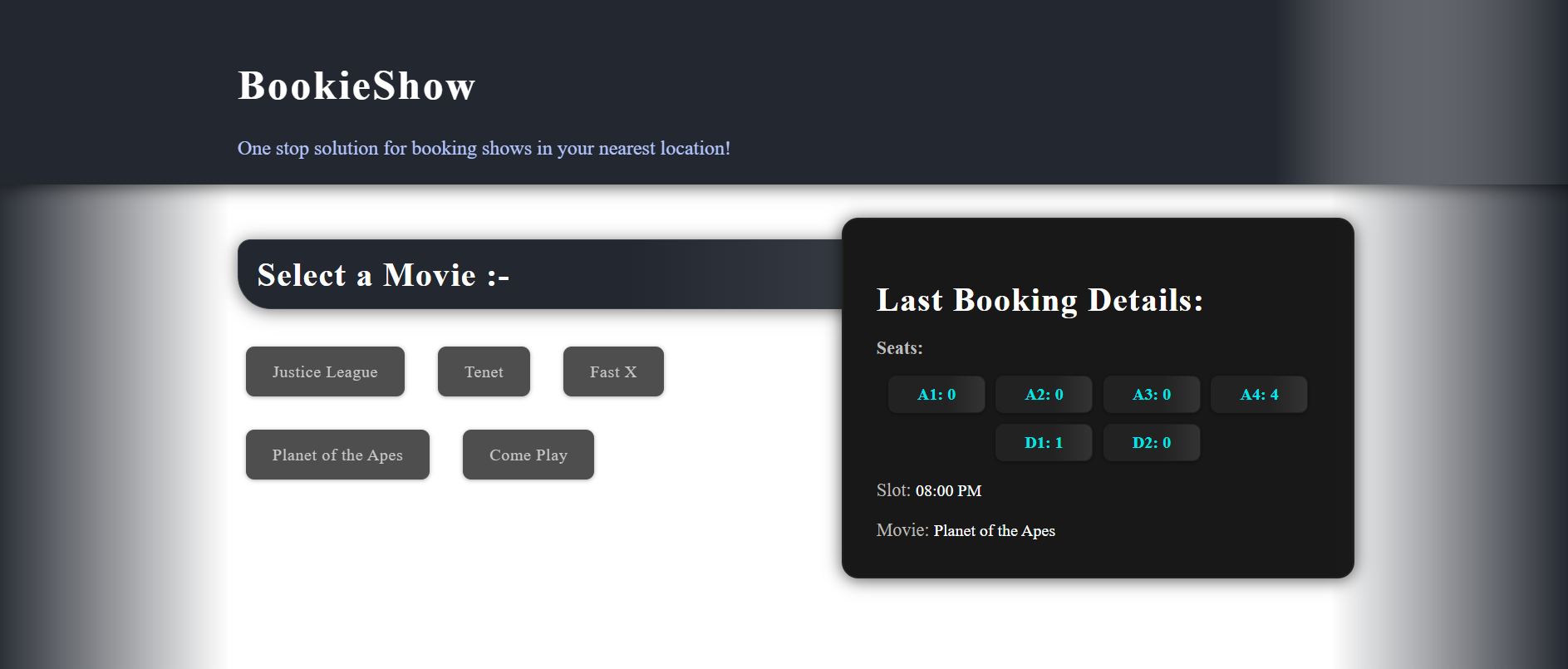Click the A1: 0 seat badge
This screenshot has width=1568, height=669.
(x=936, y=395)
